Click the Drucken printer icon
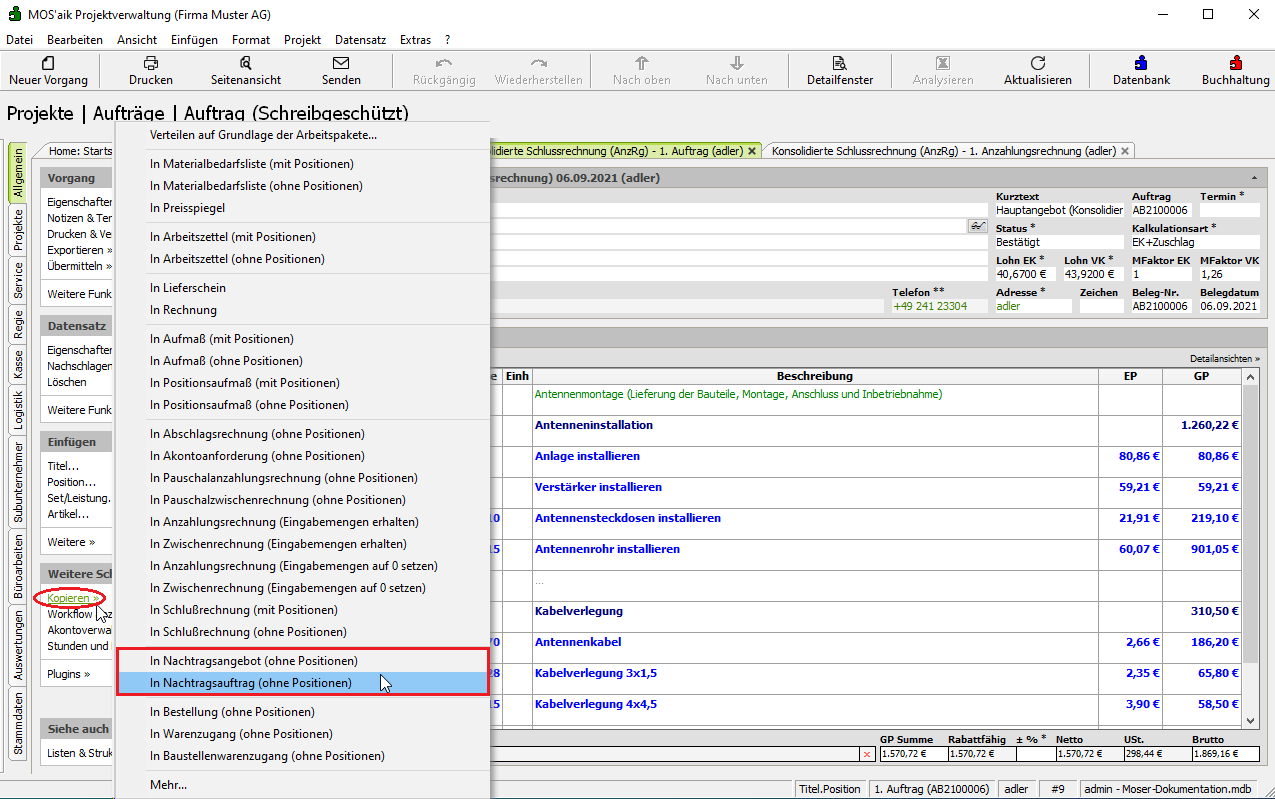This screenshot has width=1275, height=799. [x=151, y=70]
